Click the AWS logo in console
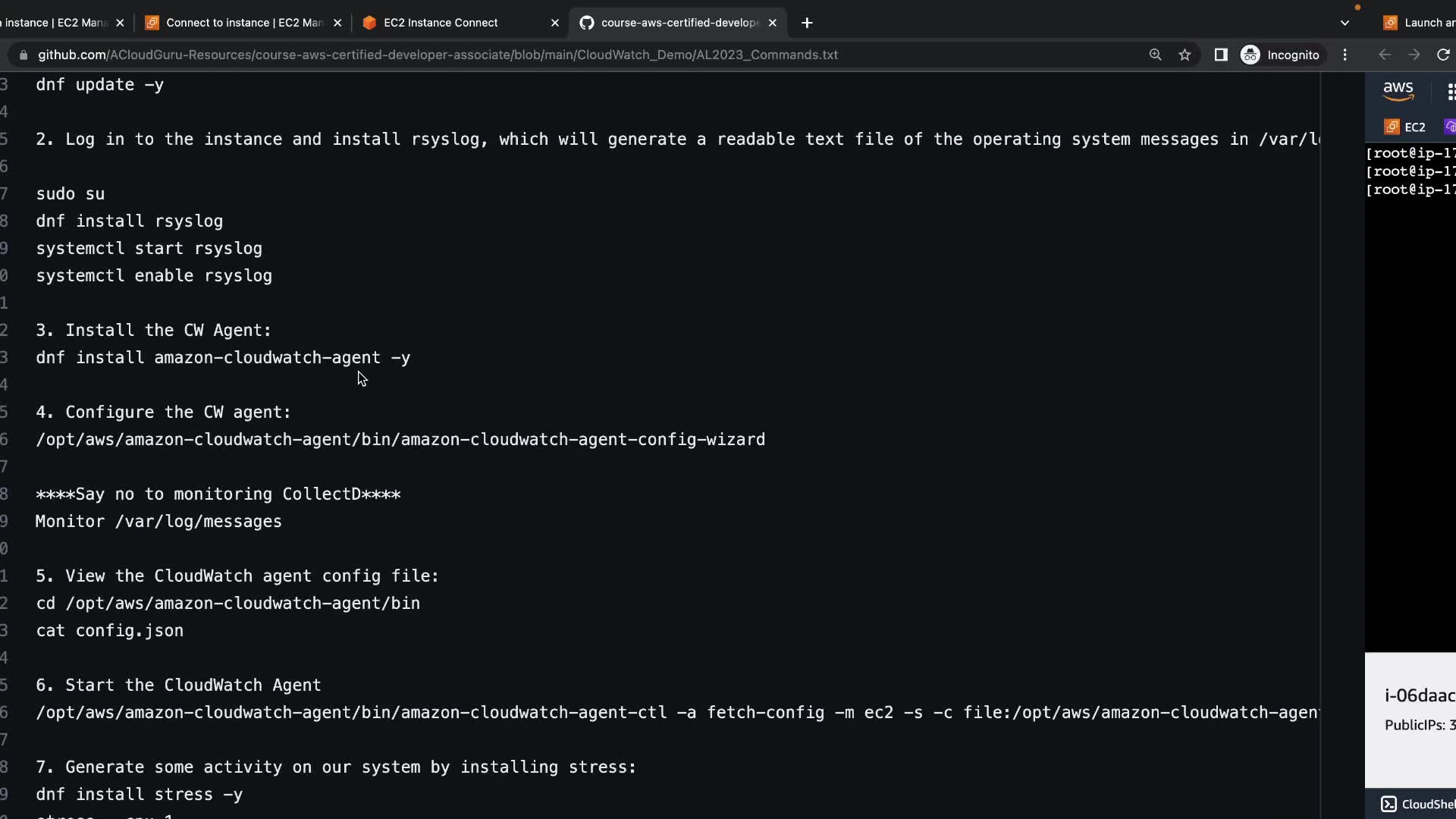Screen dimensions: 1456x819 pyautogui.click(x=1398, y=90)
